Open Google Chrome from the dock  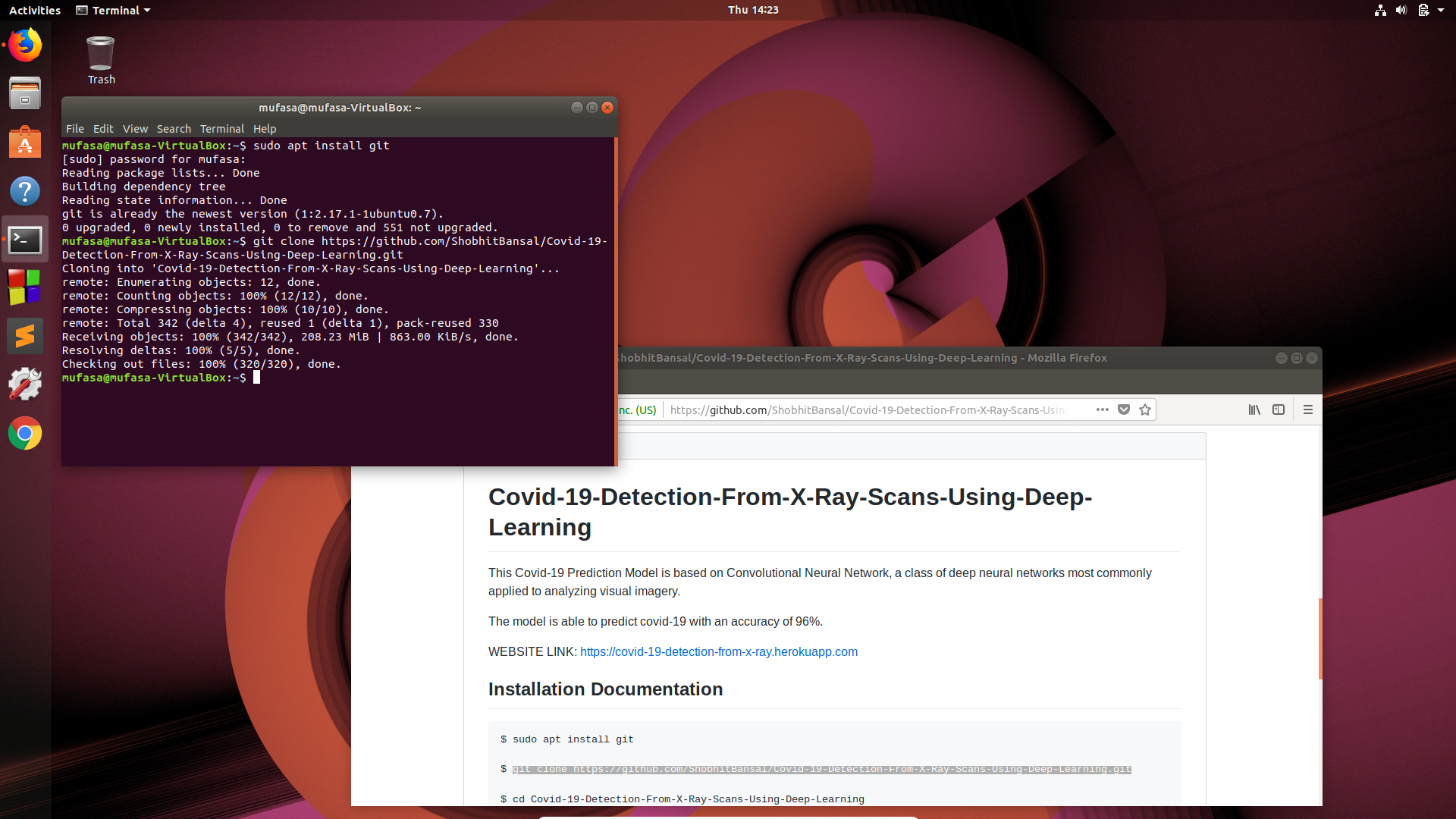pos(25,434)
